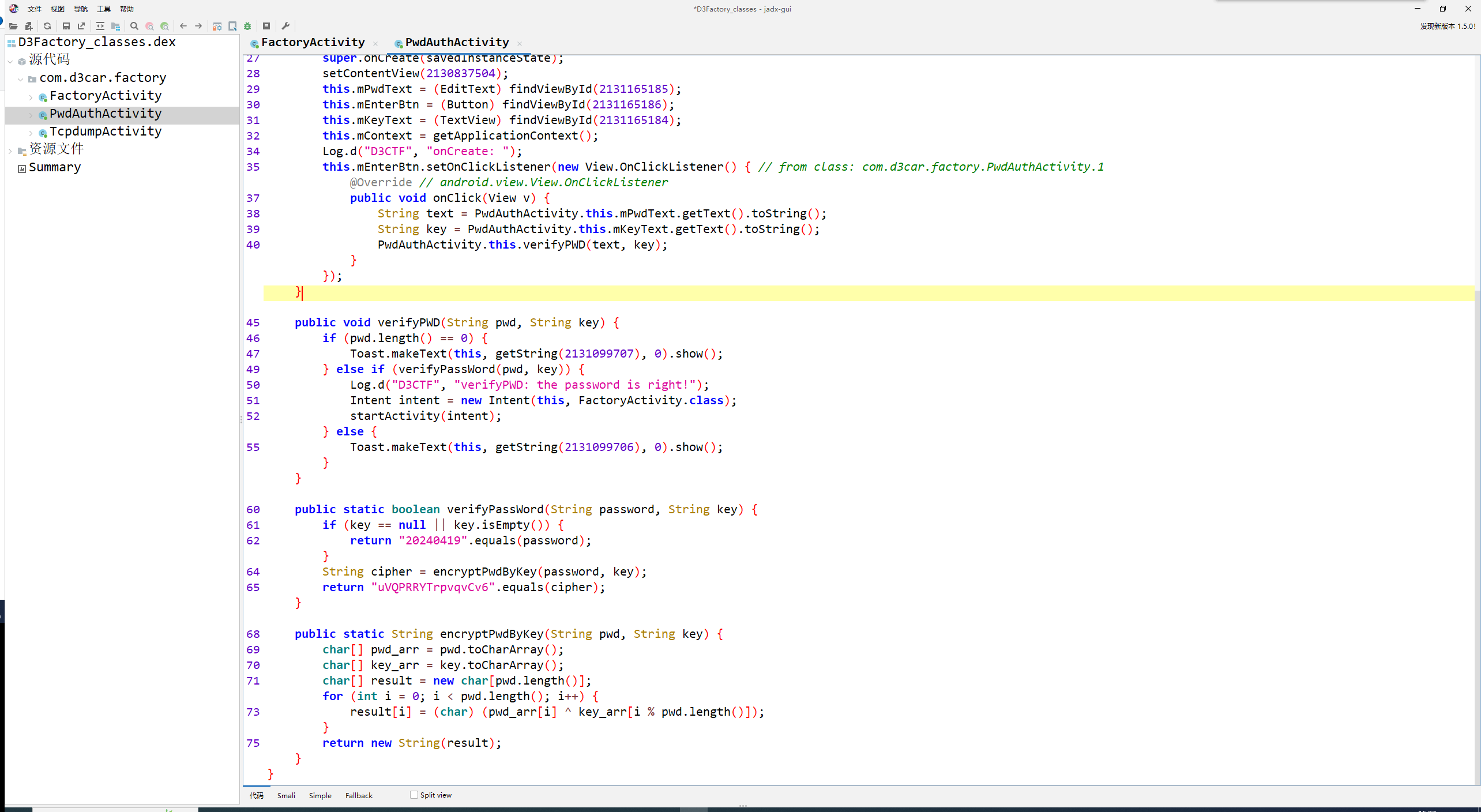Switch to the 代码 view tab

click(257, 795)
